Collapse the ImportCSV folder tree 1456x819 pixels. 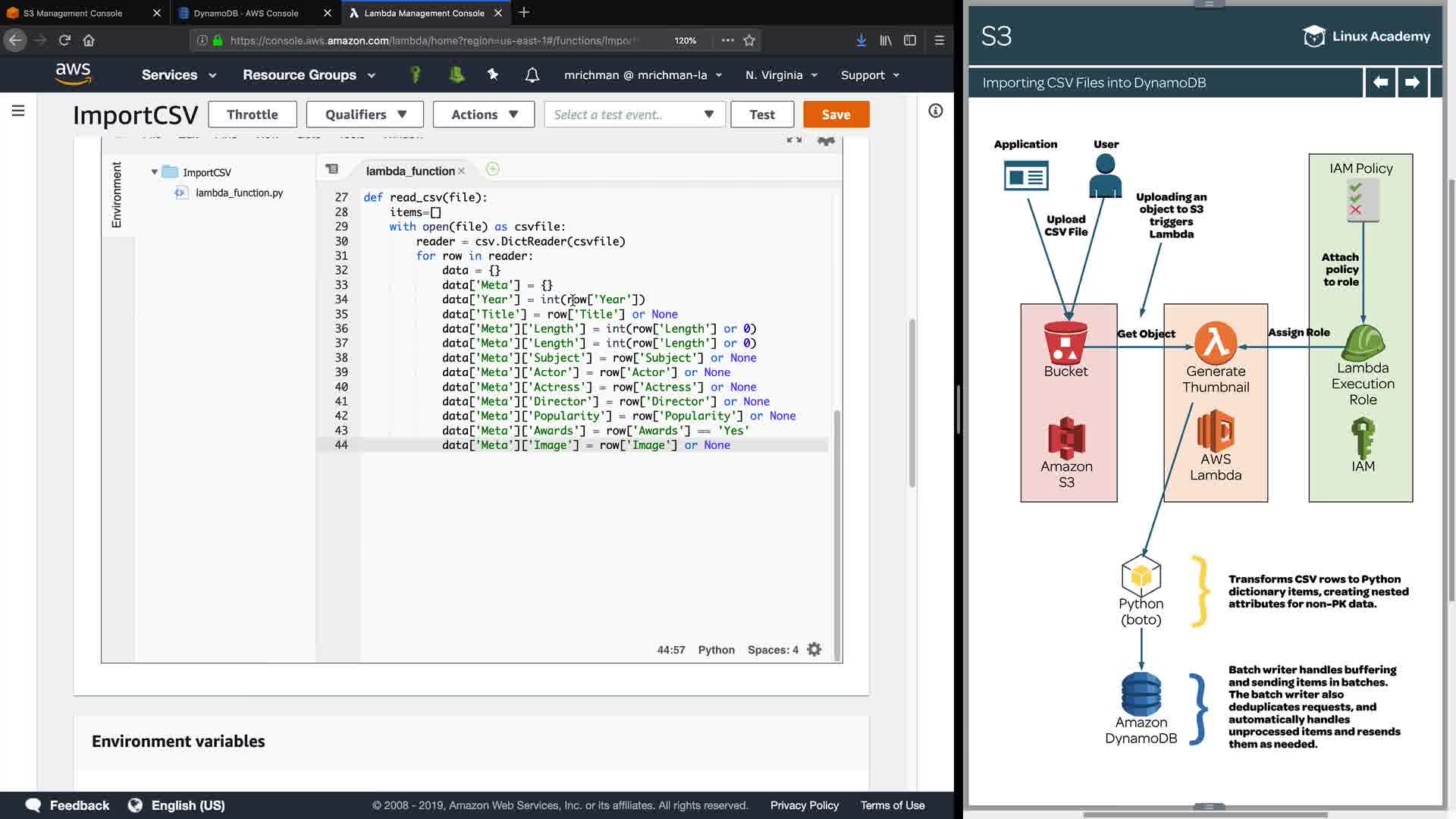[x=155, y=172]
